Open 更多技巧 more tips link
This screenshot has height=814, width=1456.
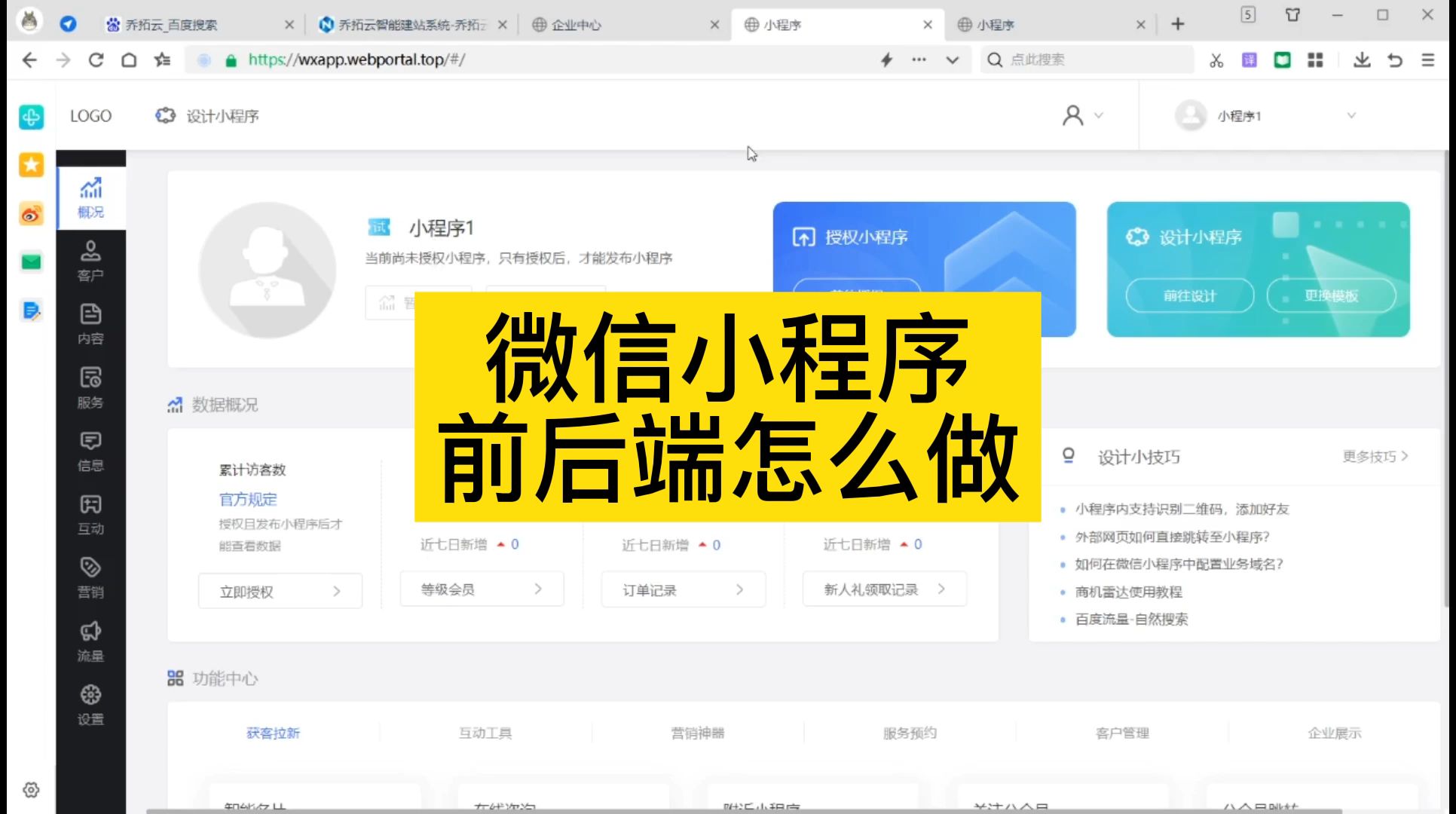(1375, 456)
